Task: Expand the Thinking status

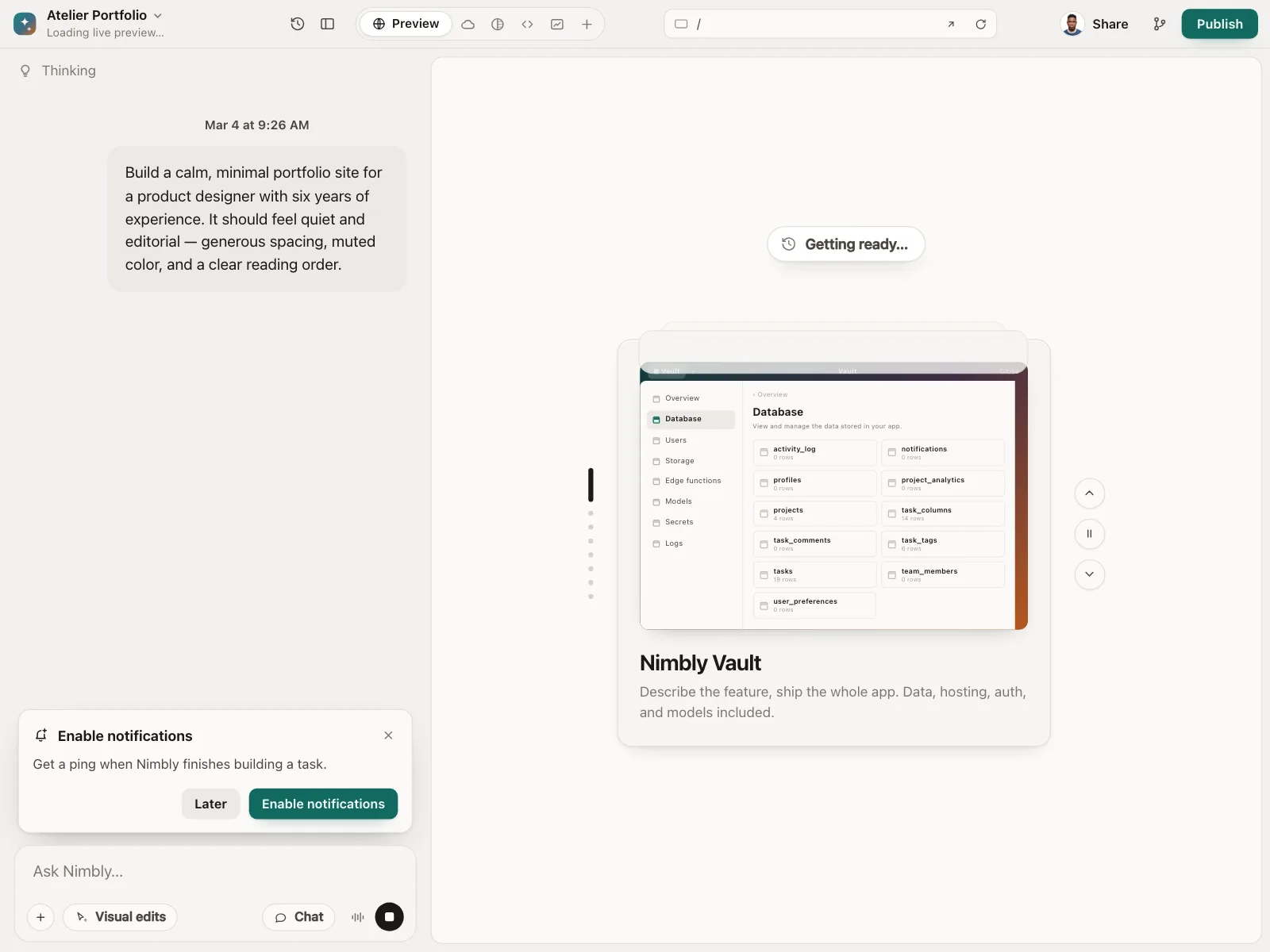Action: [x=58, y=71]
